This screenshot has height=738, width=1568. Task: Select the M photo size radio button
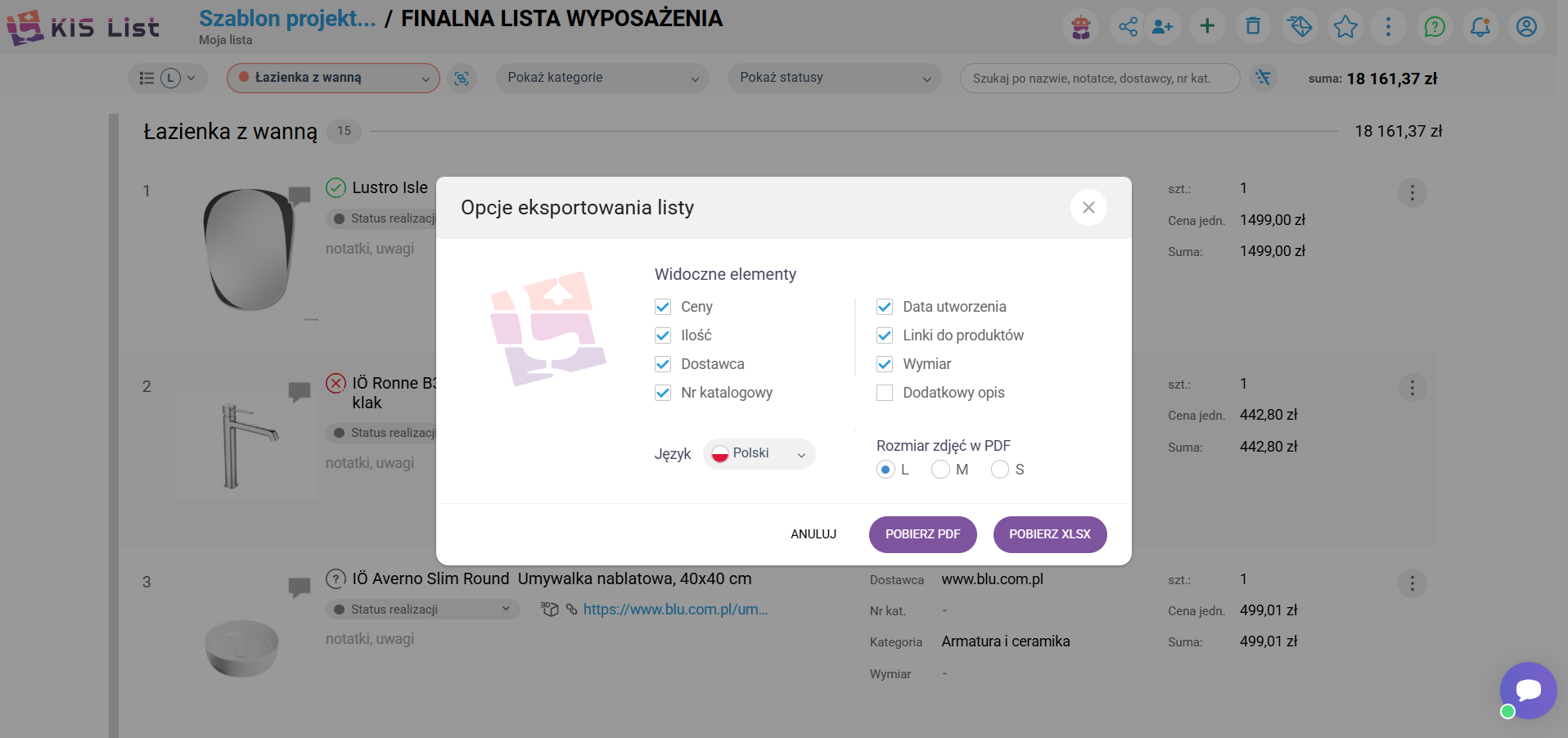pos(940,470)
